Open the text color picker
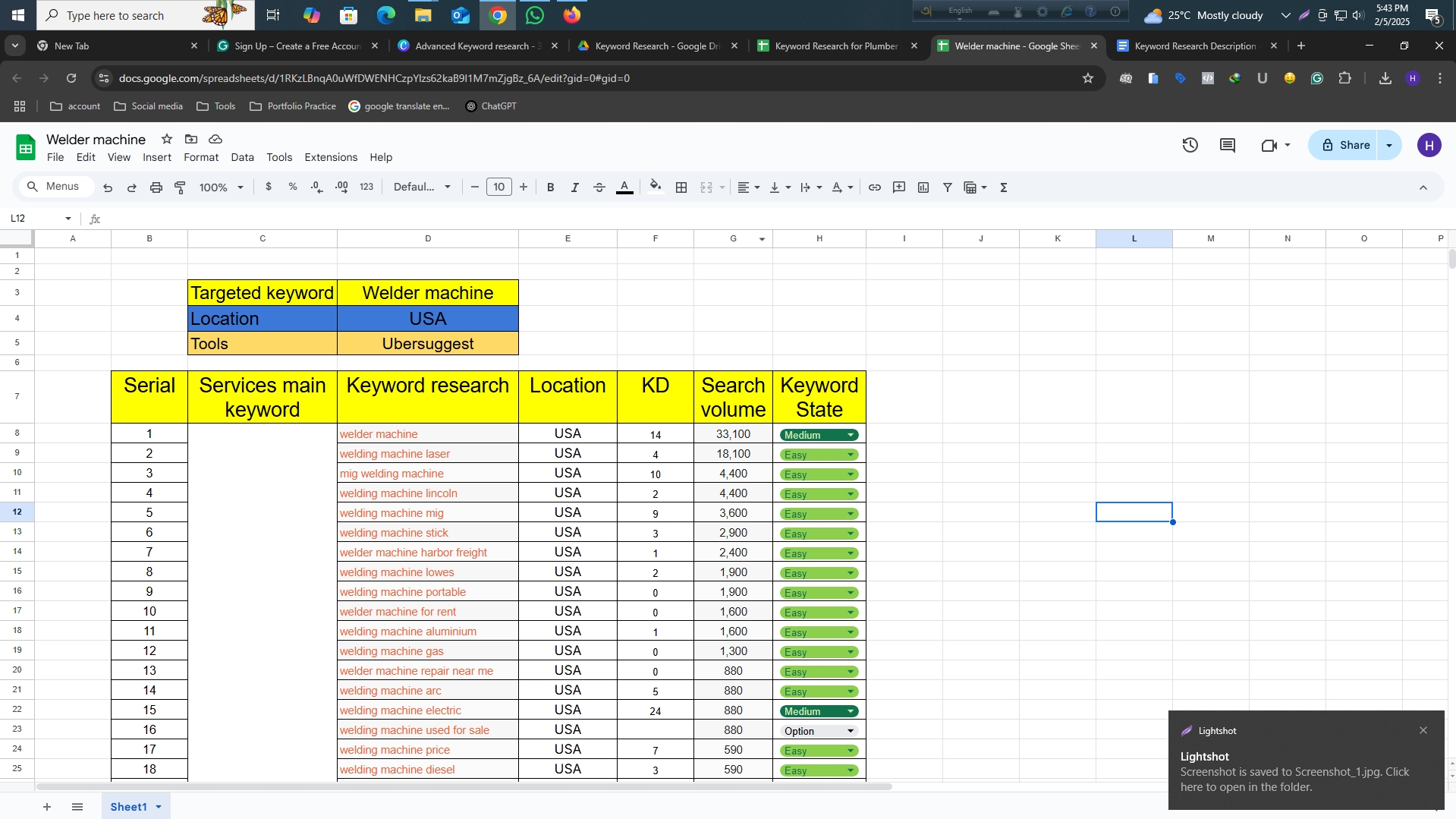The height and width of the screenshot is (819, 1456). (x=624, y=187)
